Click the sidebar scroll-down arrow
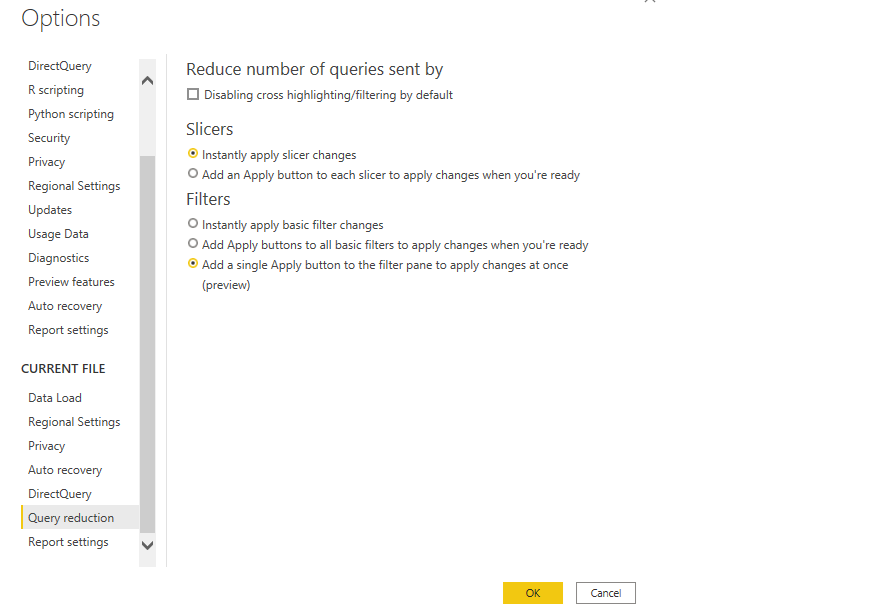882x610 pixels. click(x=147, y=545)
